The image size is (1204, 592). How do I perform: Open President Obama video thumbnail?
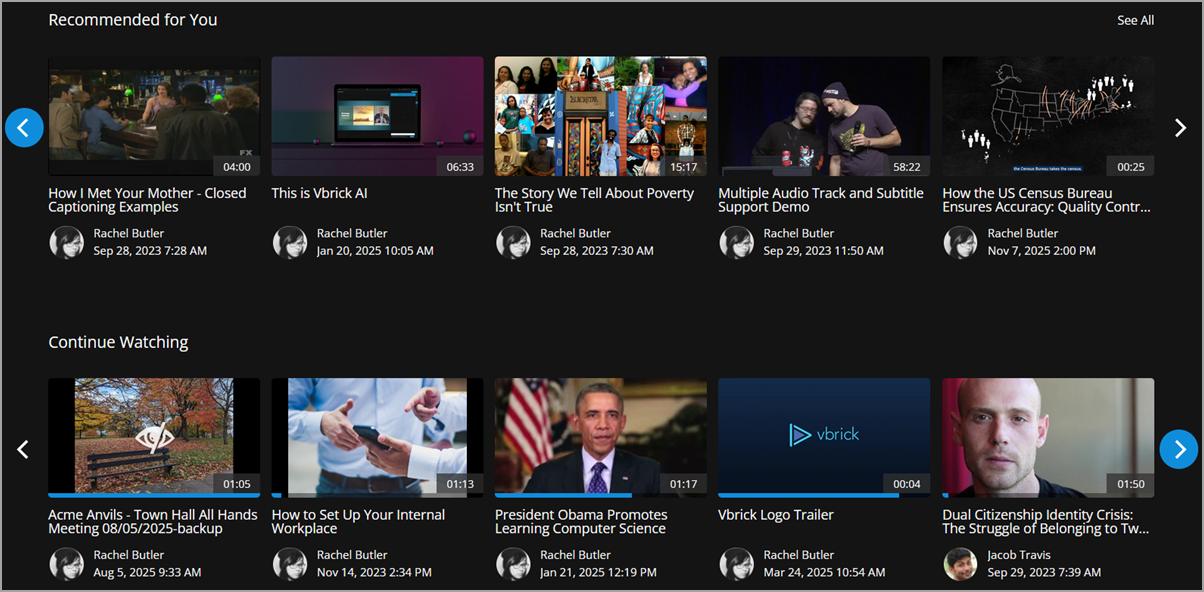point(601,437)
